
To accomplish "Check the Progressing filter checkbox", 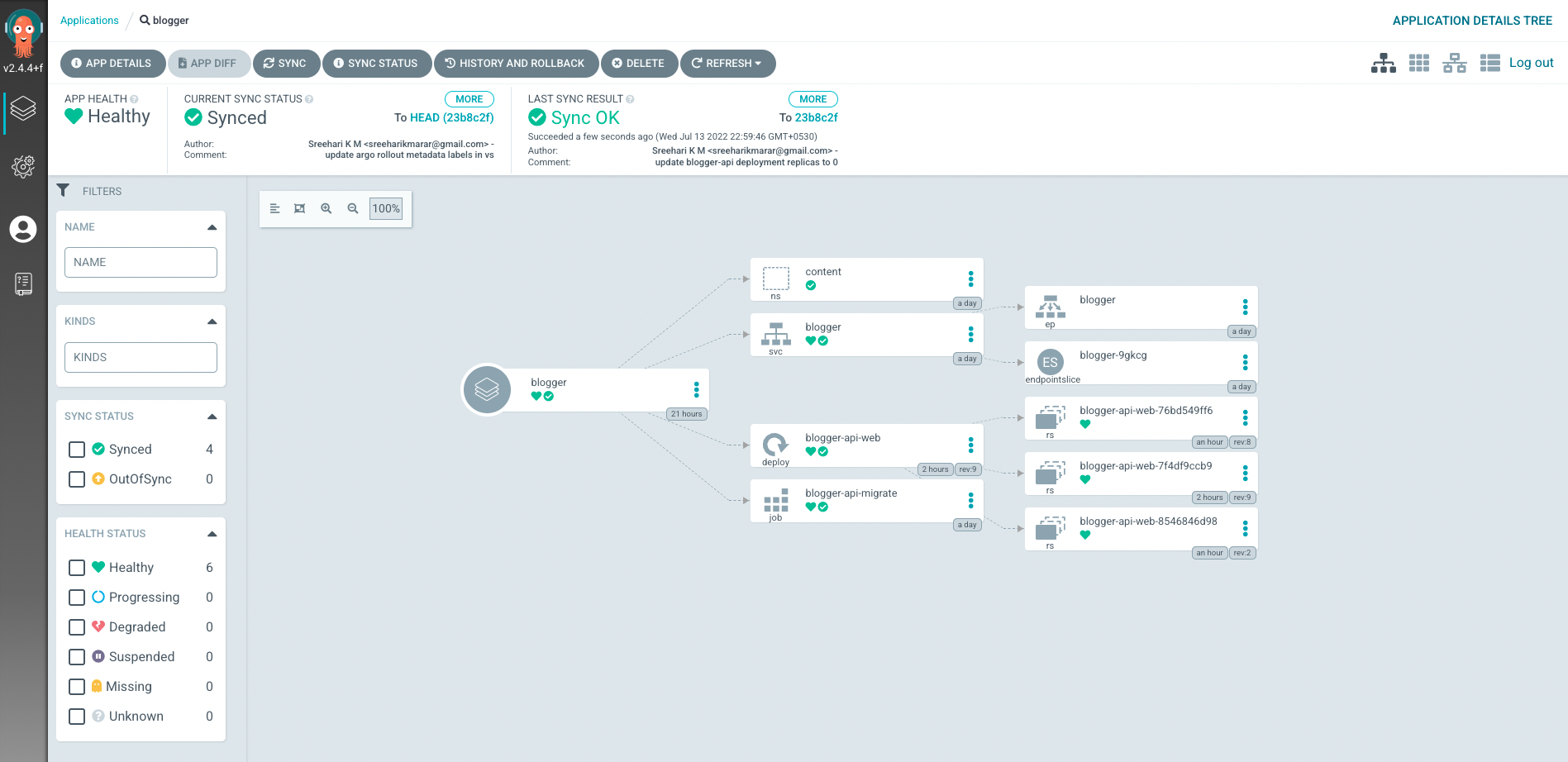I will click(77, 598).
